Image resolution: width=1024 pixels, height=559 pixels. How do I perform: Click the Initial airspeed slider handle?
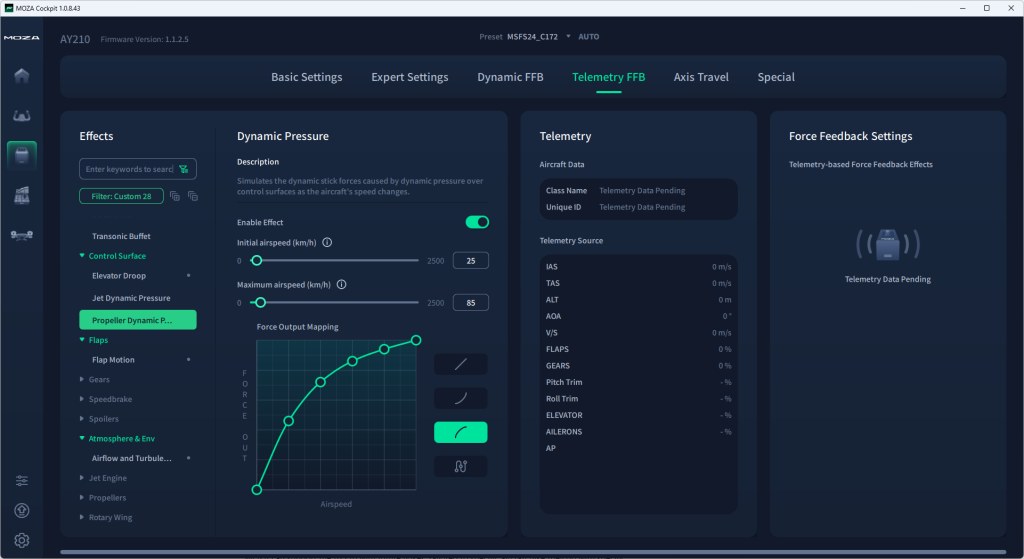(257, 261)
